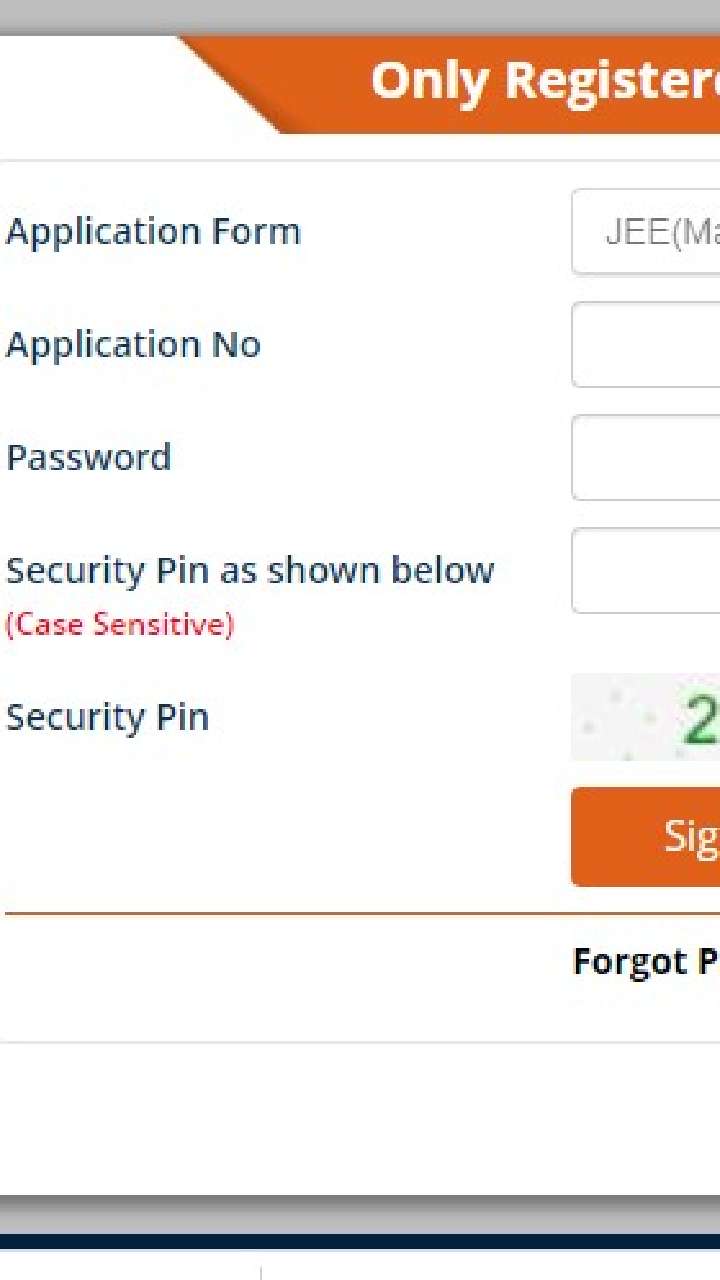Screen dimensions: 720x1280
Task: Select the Application No label
Action: (133, 345)
